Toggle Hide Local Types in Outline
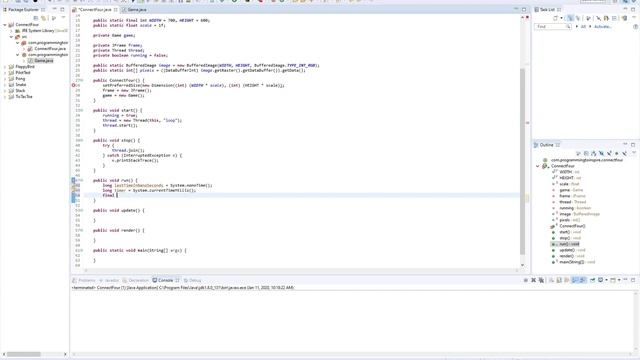 click(624, 153)
